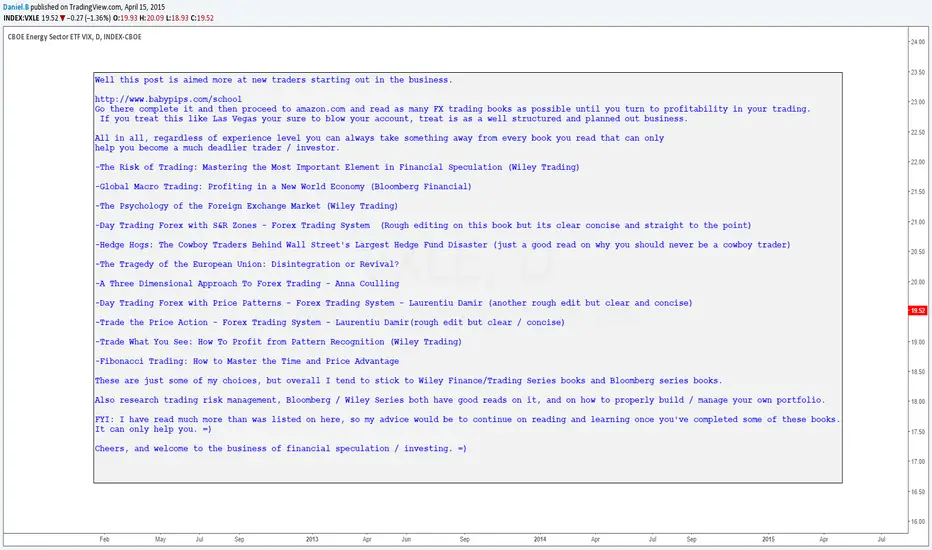Click the May label on time axis
Viewport: 932px width, 550px height.
(x=160, y=539)
